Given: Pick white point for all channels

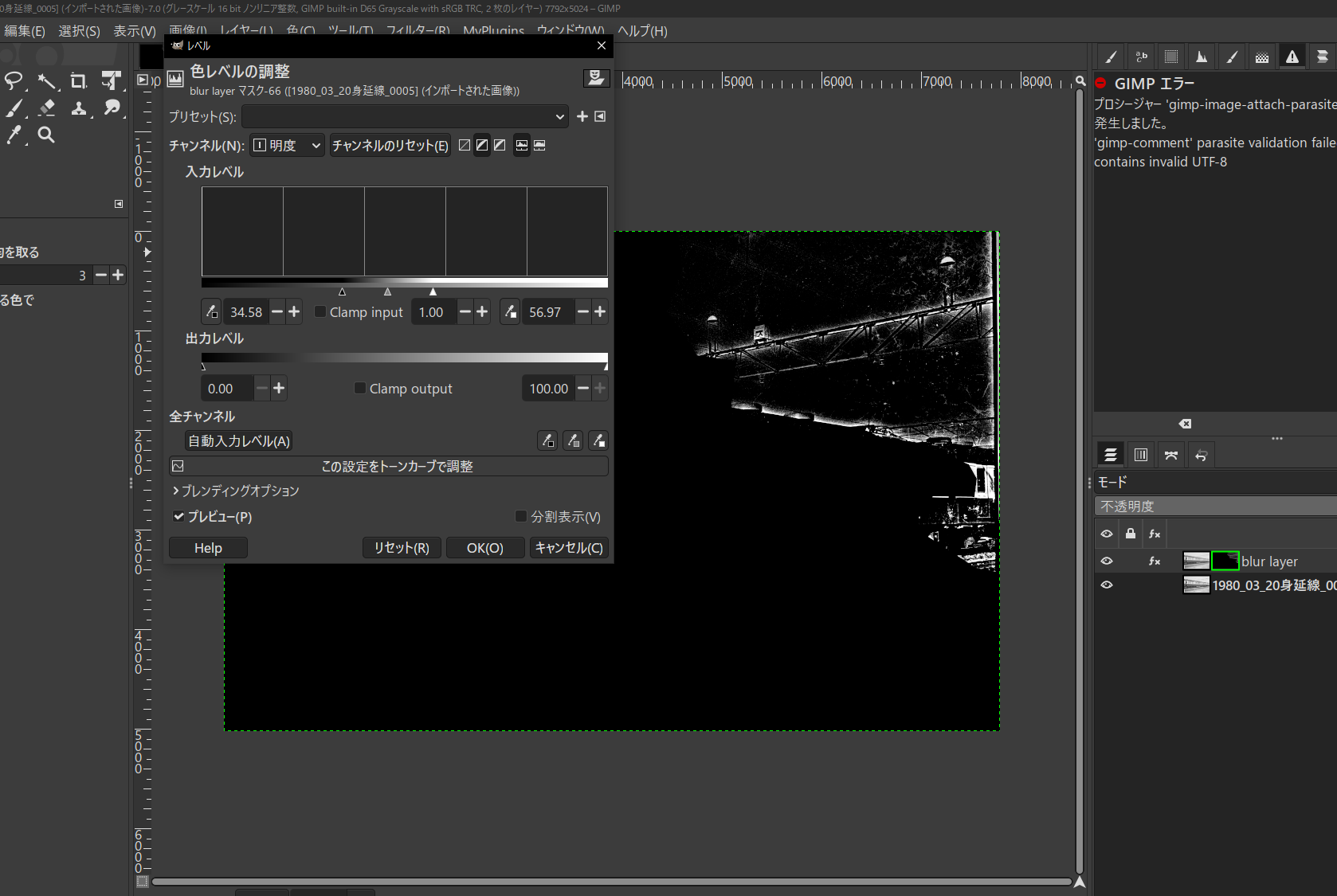Looking at the screenshot, I should tap(598, 440).
